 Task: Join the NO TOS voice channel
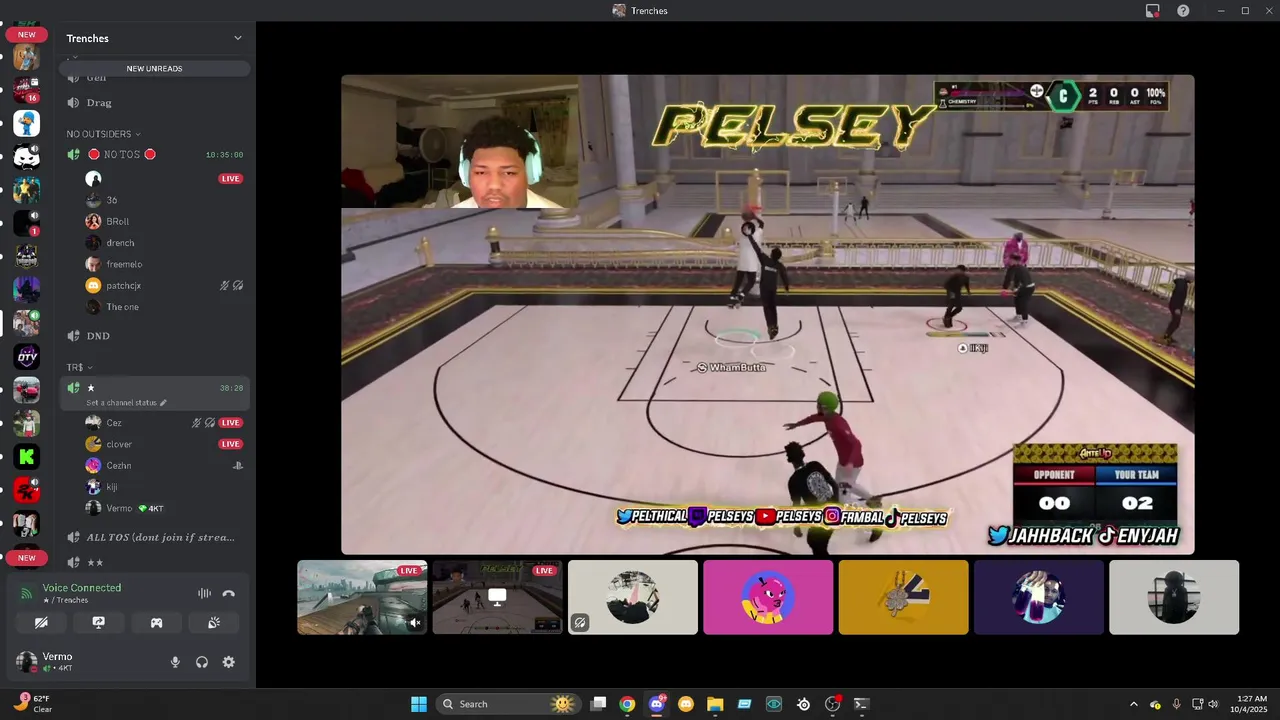point(155,154)
